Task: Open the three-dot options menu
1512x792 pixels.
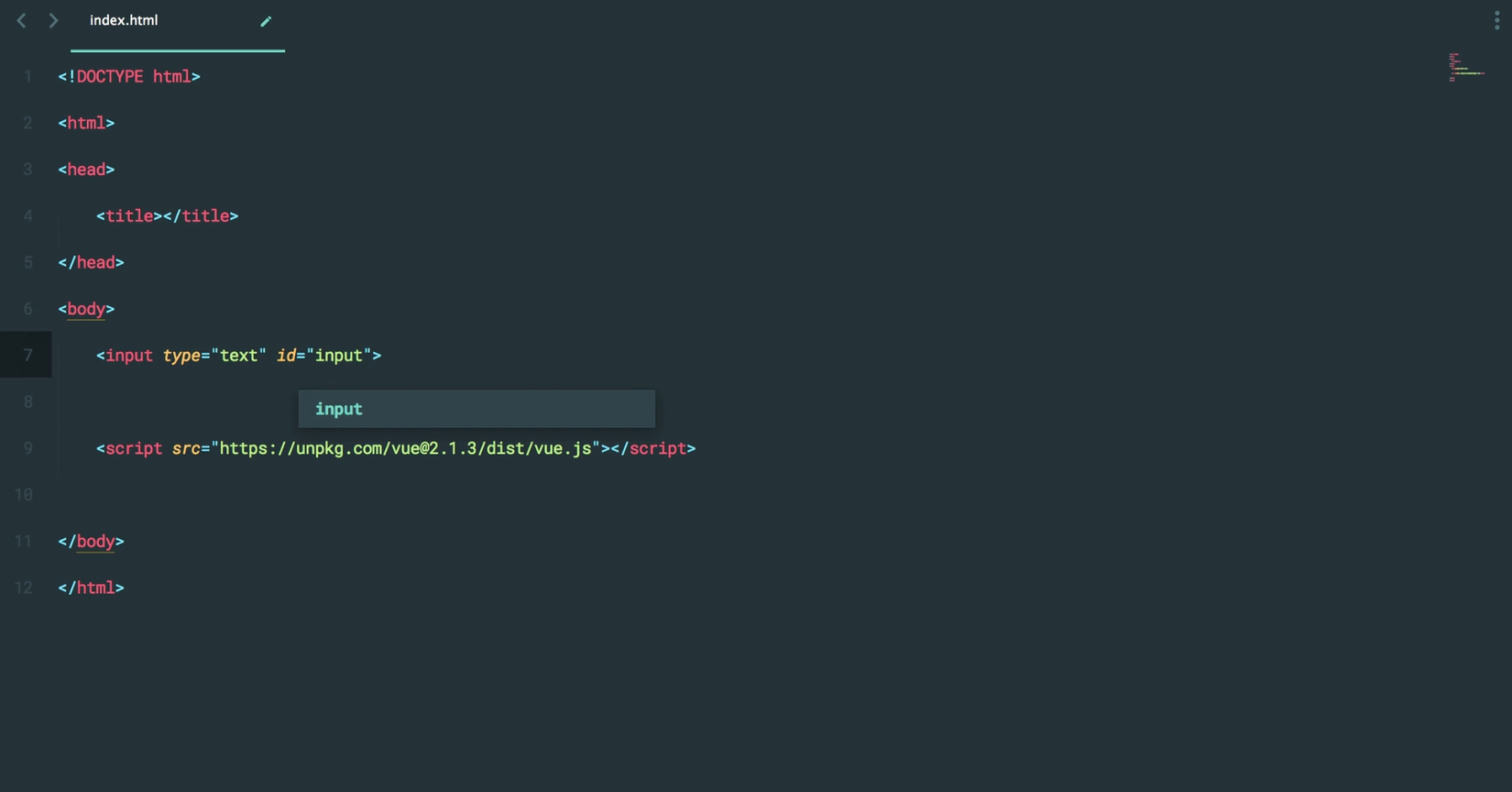Action: click(1496, 20)
